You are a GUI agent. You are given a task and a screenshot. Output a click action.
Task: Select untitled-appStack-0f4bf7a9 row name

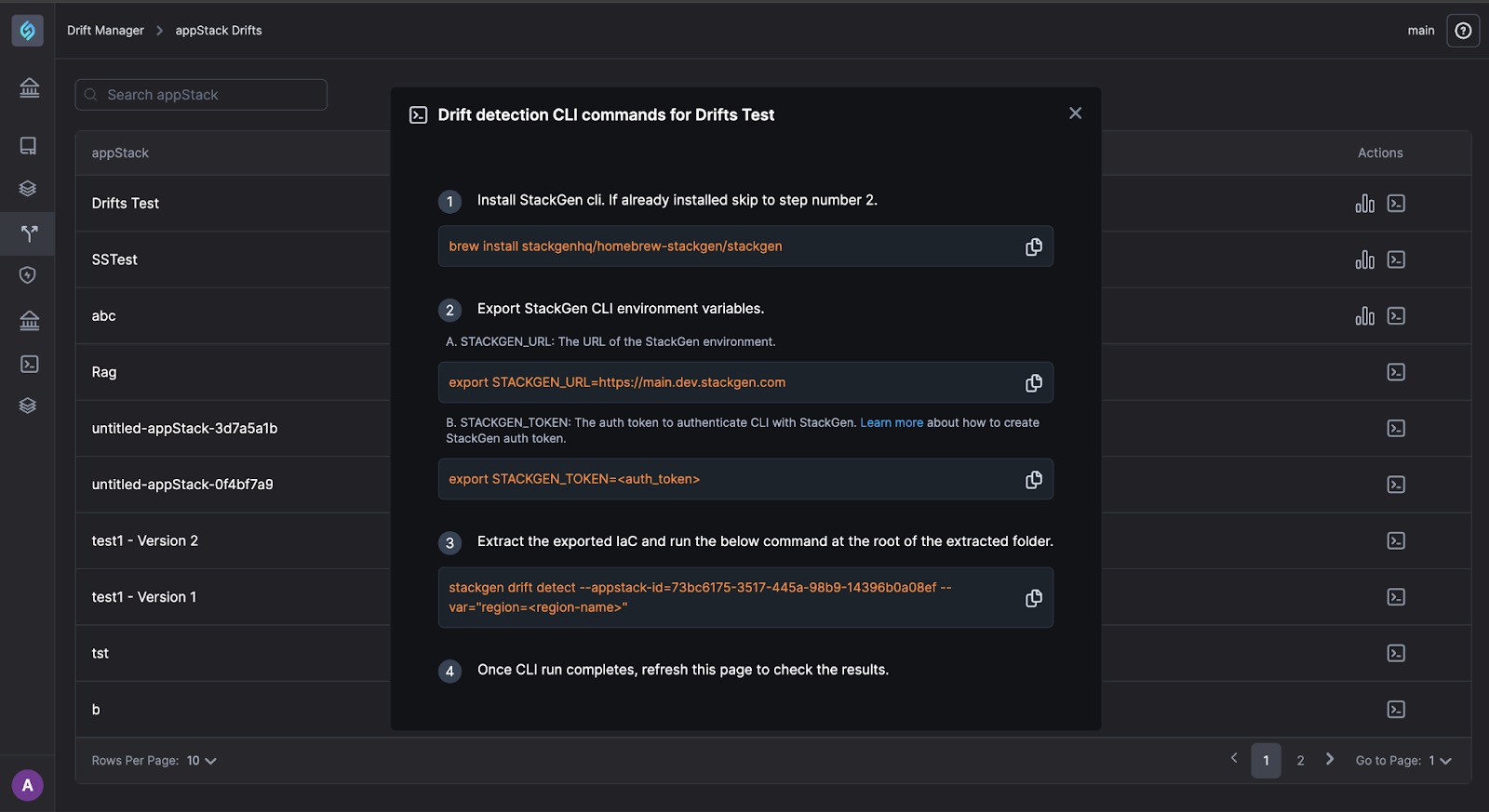182,485
